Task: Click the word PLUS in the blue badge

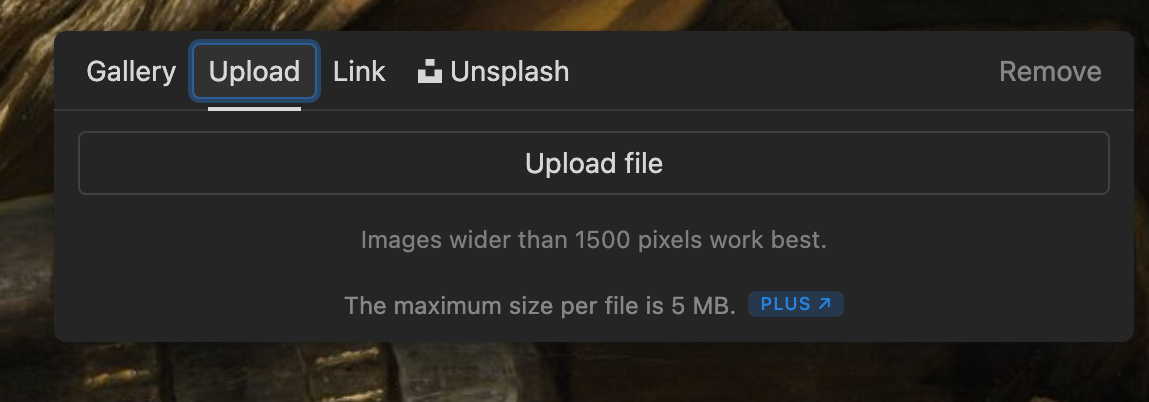Action: pos(786,304)
